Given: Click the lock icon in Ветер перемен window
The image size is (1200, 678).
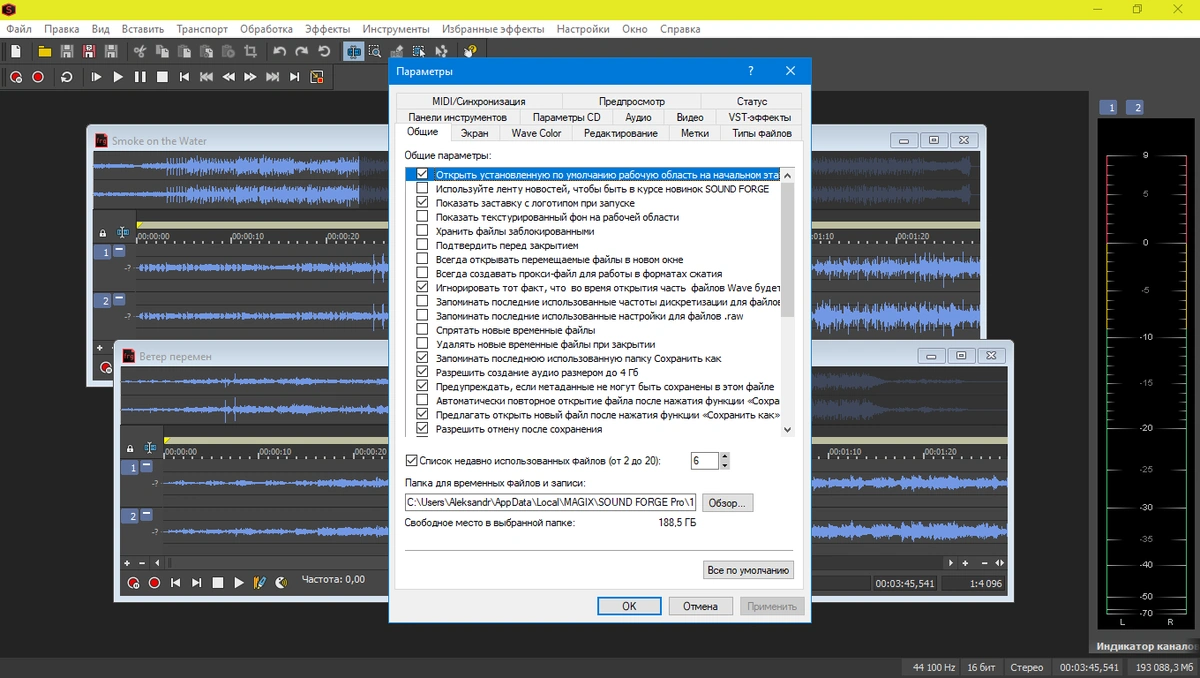Looking at the screenshot, I should click(x=129, y=449).
